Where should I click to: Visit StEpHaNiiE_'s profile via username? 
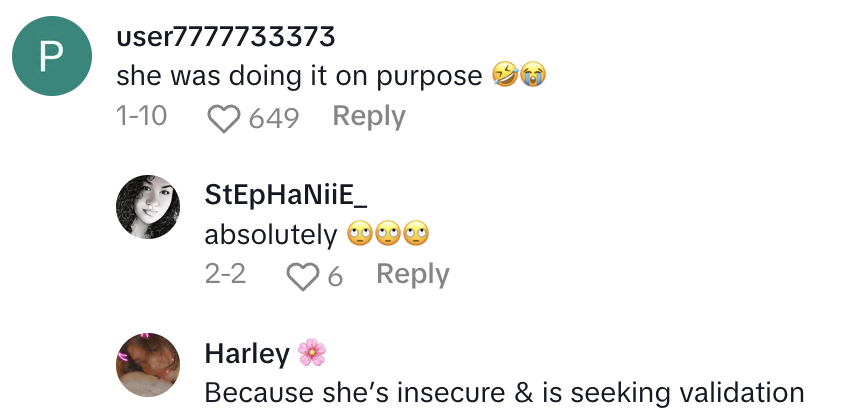coord(277,195)
